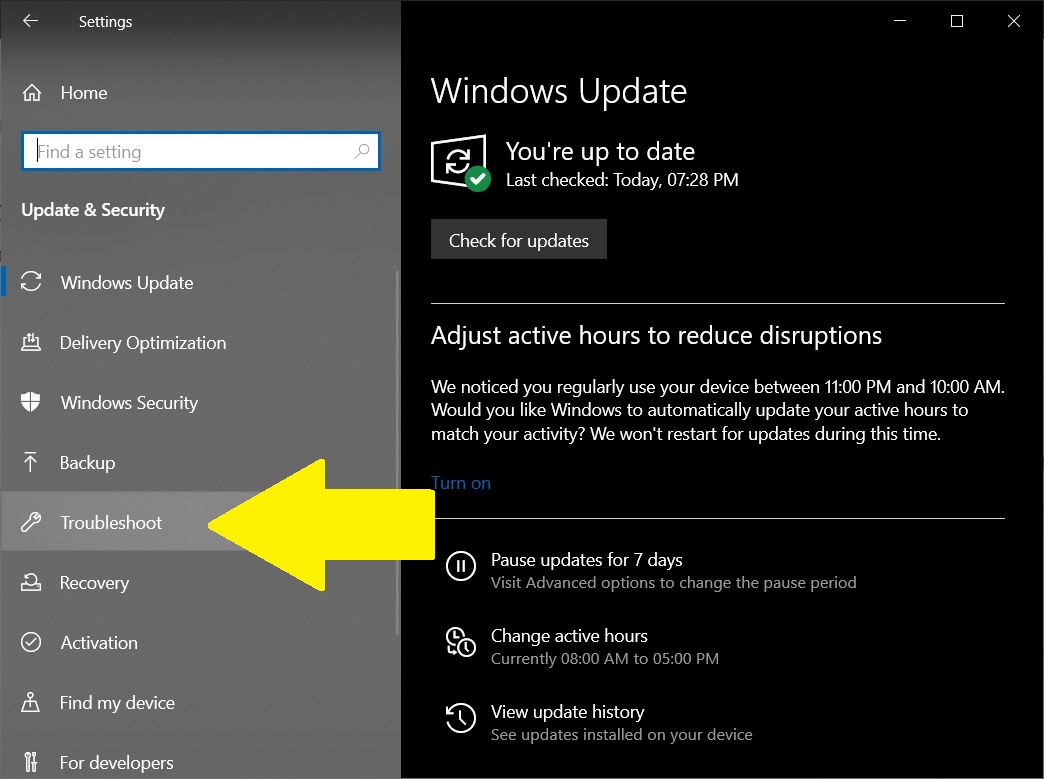The image size is (1044, 779).
Task: Go back with the Settings back arrow
Action: click(x=30, y=21)
